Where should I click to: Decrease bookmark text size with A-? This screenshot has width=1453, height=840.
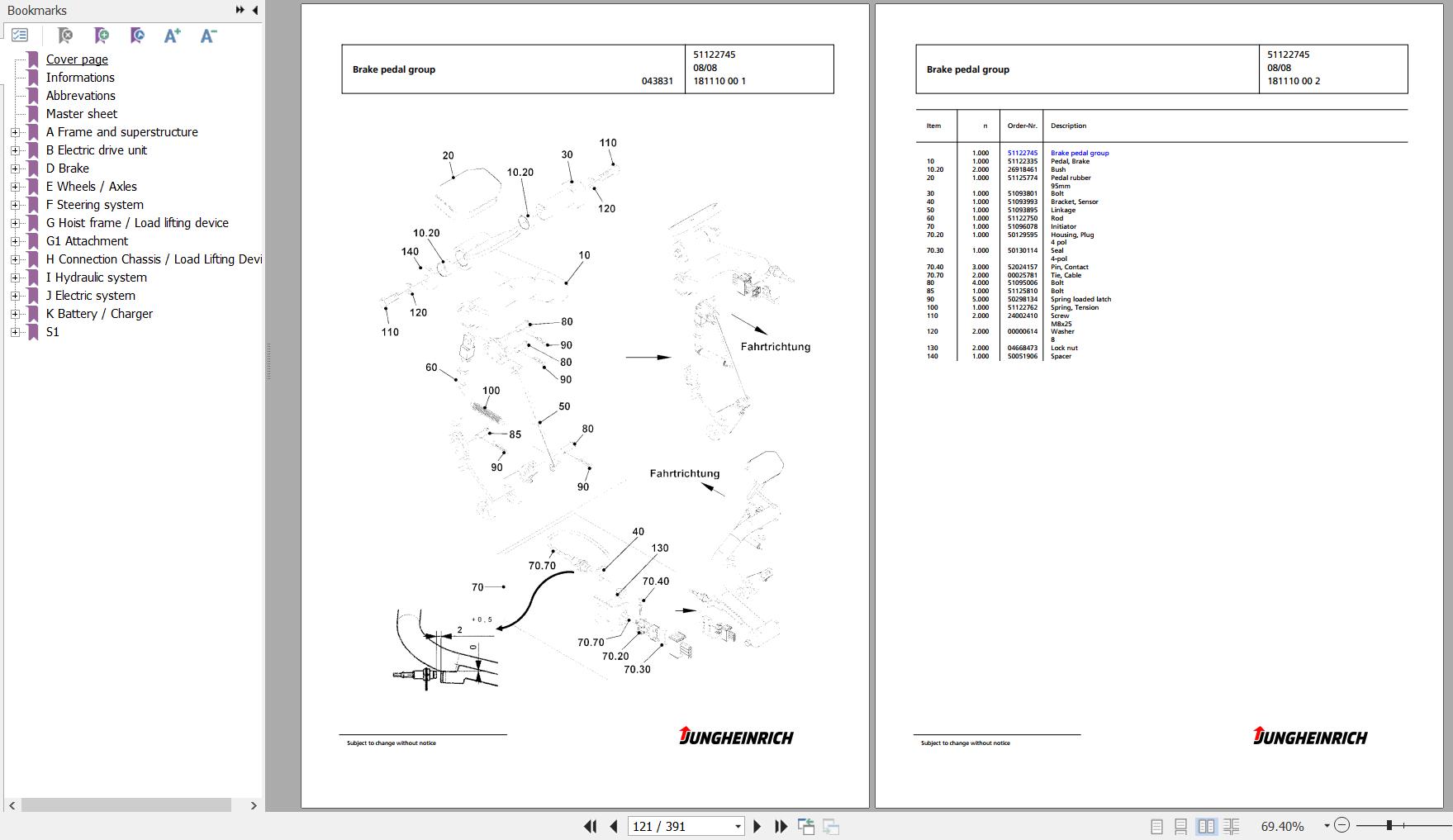(x=208, y=36)
